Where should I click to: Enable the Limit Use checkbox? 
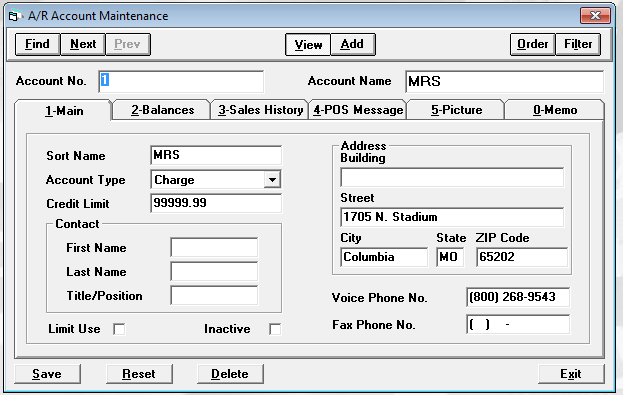pyautogui.click(x=119, y=329)
